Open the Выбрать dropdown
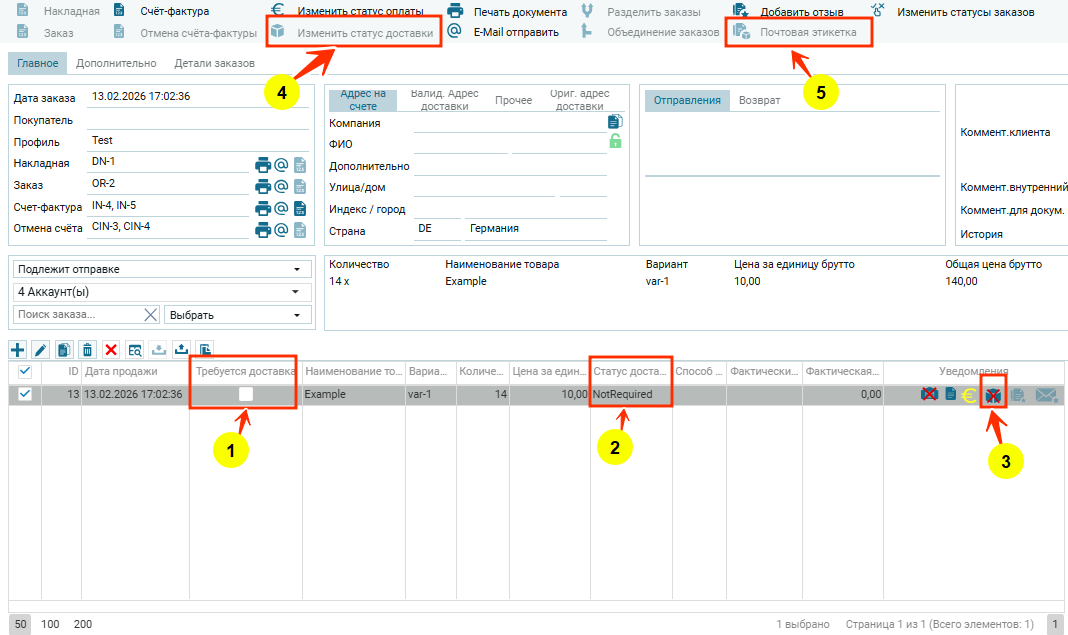 235,315
